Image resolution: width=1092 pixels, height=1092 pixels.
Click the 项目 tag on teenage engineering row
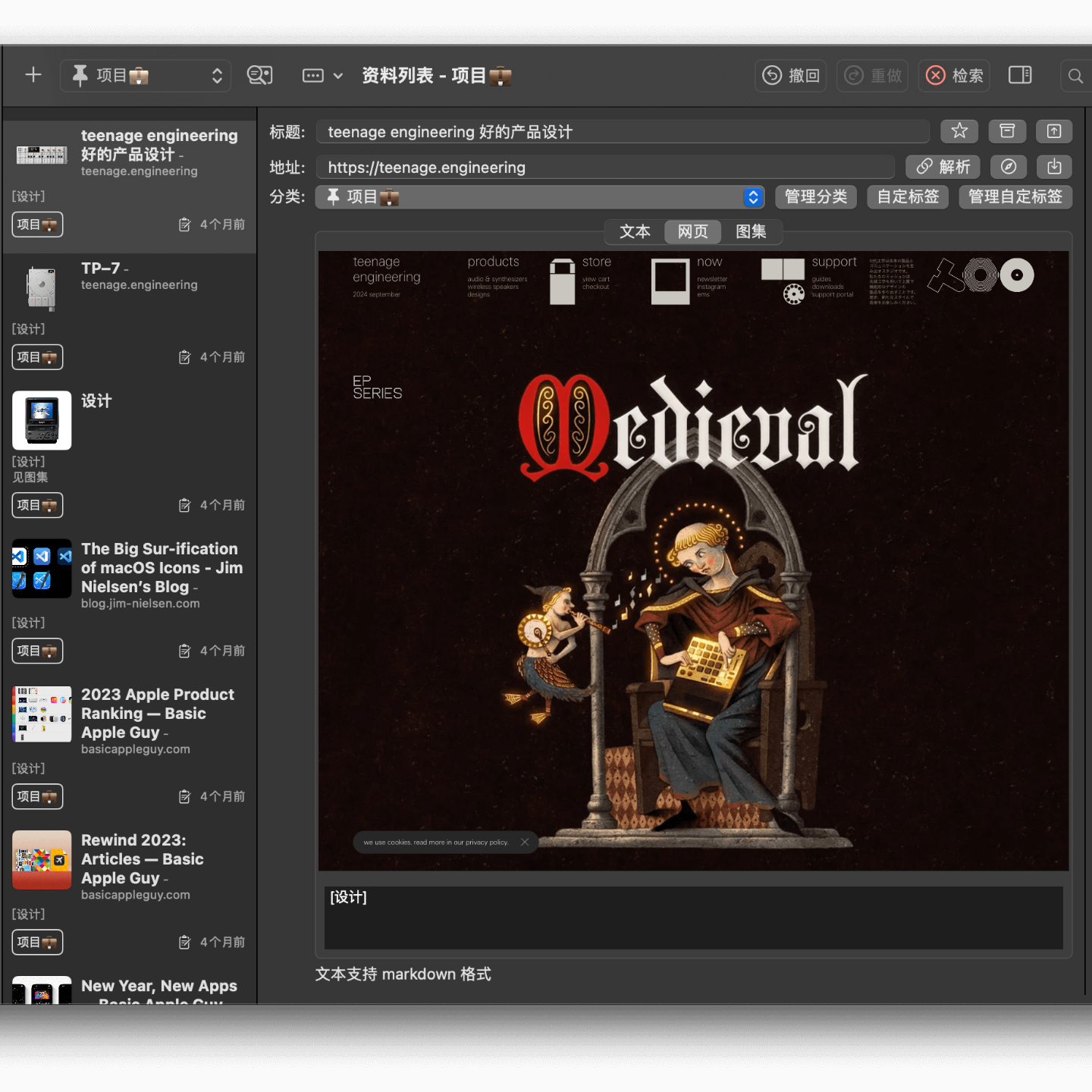click(x=37, y=224)
